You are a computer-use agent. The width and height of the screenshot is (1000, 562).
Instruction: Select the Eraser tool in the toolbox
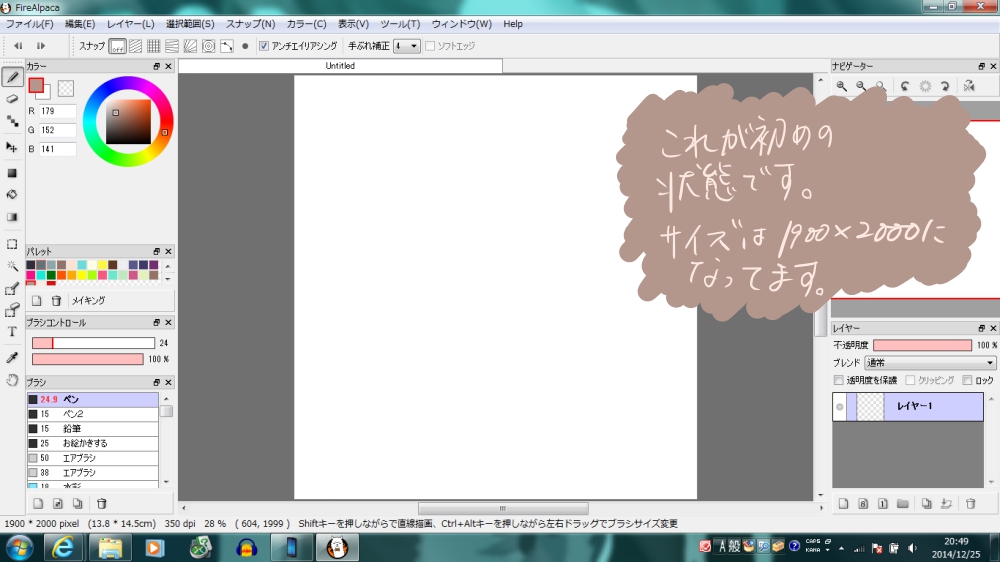[12, 98]
